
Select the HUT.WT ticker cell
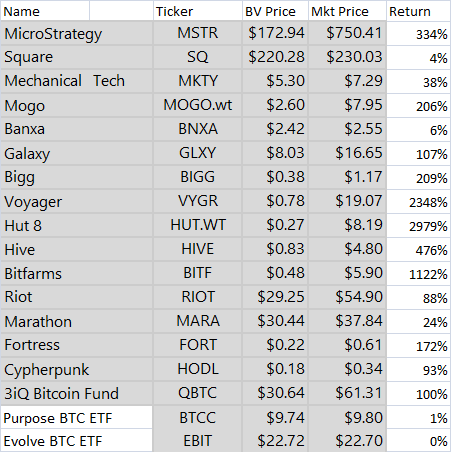pos(198,226)
